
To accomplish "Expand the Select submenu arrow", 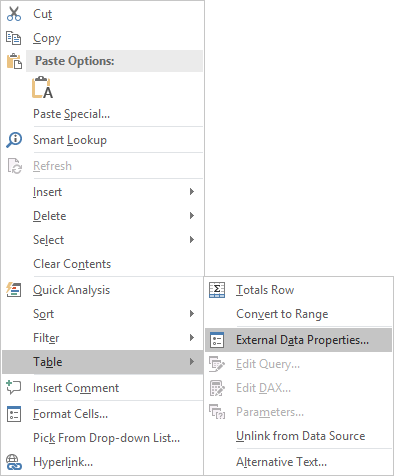I will tap(192, 240).
